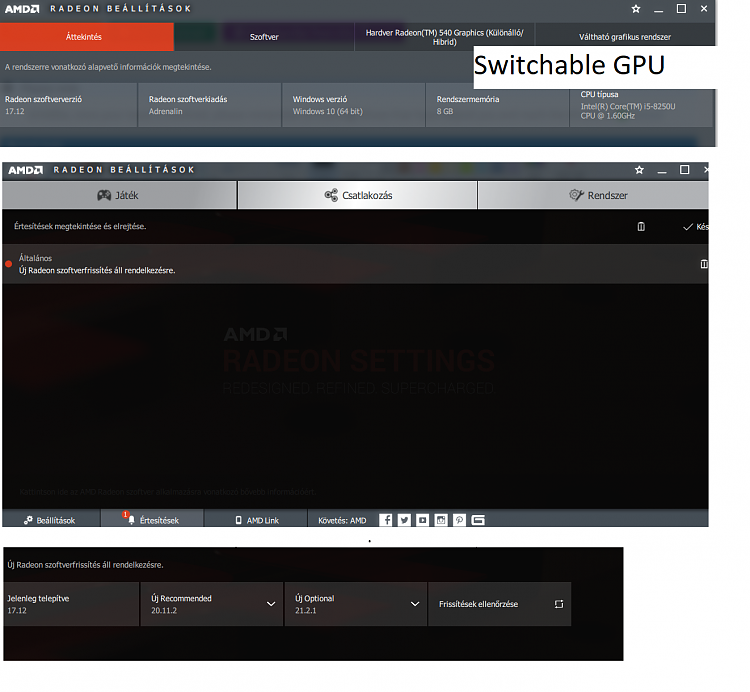Viewport: 750px width, 692px height.
Task: Delete the Általános notification with its trash icon
Action: (704, 264)
